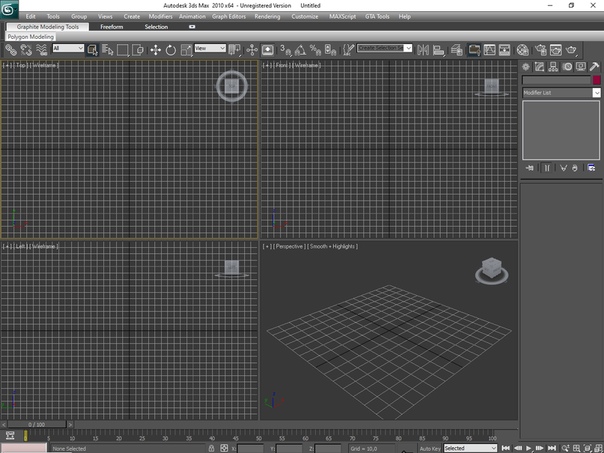Select the Select and Link tool
The image size is (604, 453).
[11, 50]
